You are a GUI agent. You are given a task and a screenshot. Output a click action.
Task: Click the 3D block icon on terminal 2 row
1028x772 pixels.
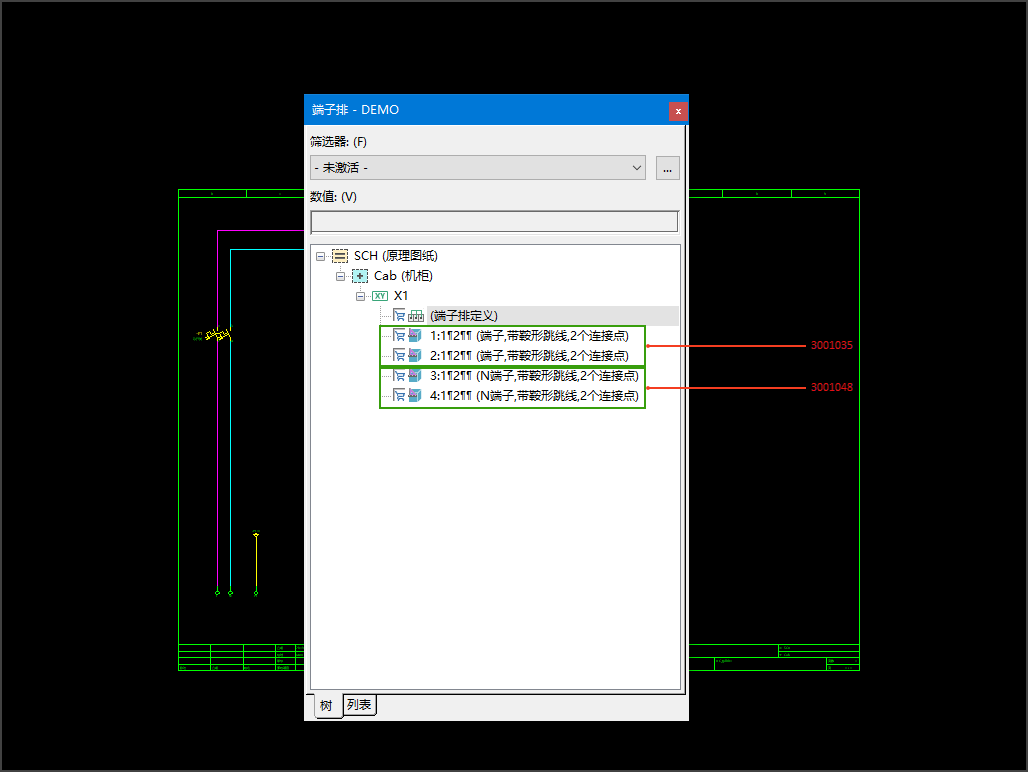tap(415, 356)
